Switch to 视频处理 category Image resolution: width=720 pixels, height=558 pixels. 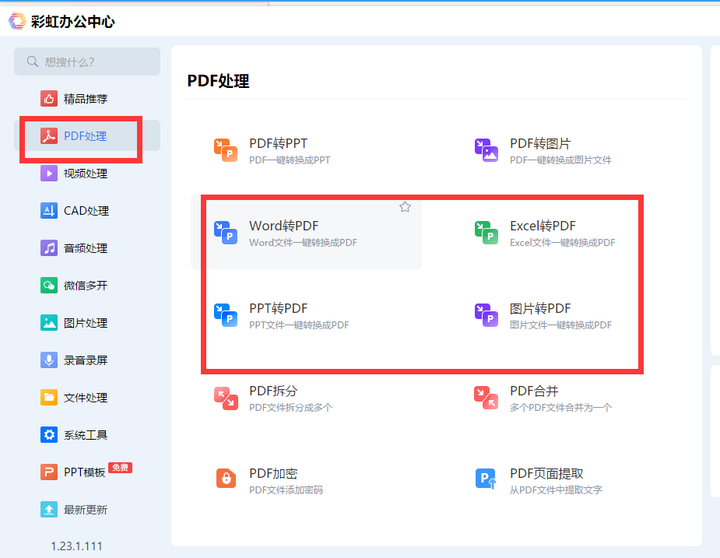[x=85, y=174]
